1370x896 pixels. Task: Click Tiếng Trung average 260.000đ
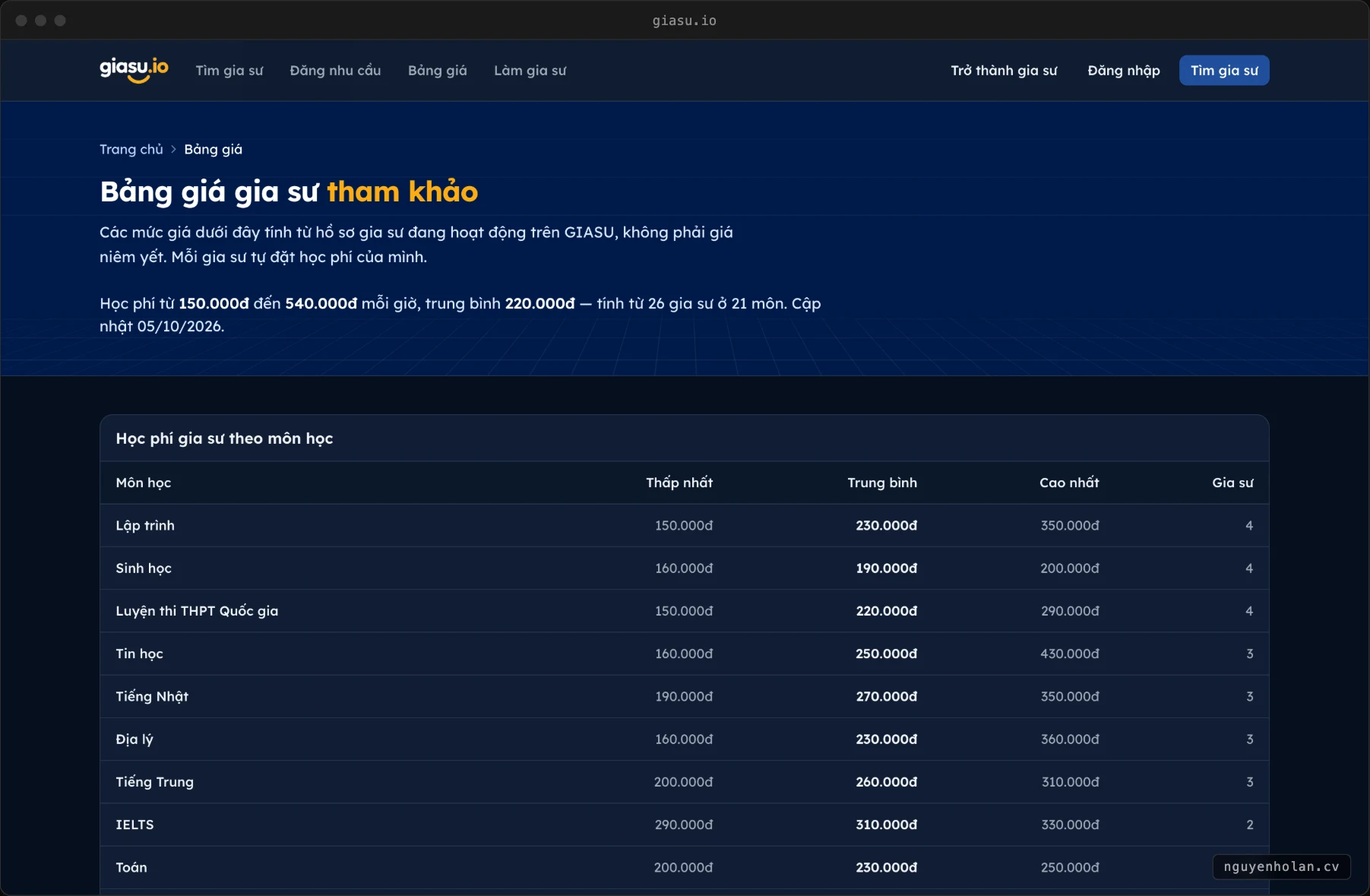tap(887, 782)
